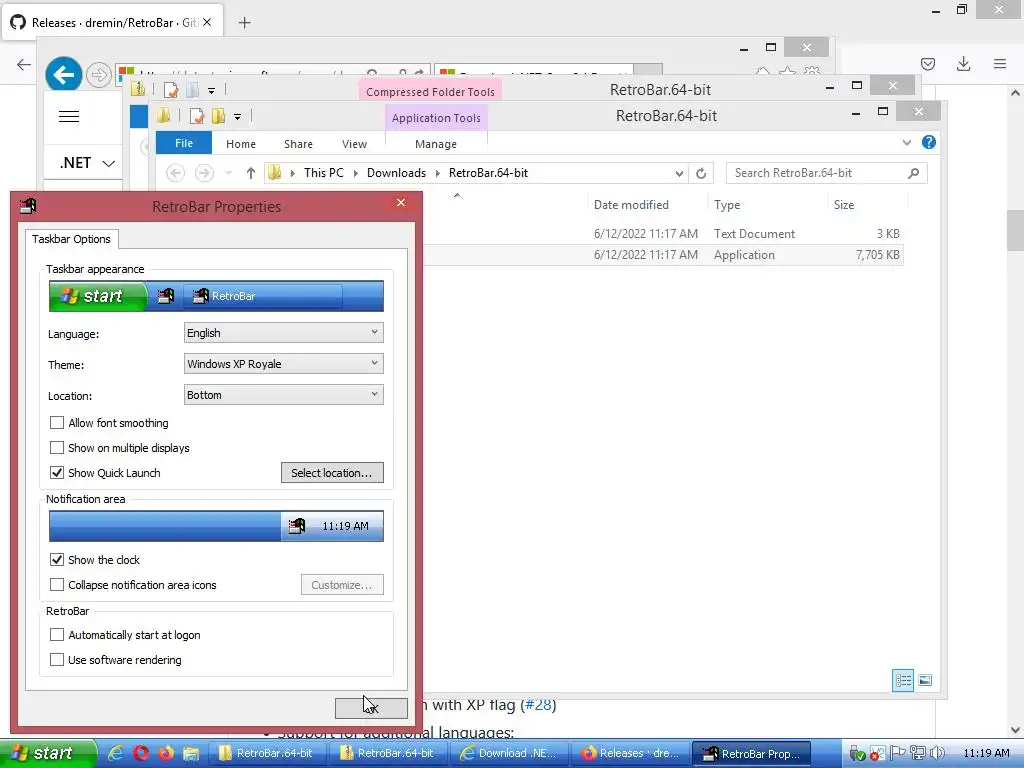Click the network tray icon

(918, 753)
